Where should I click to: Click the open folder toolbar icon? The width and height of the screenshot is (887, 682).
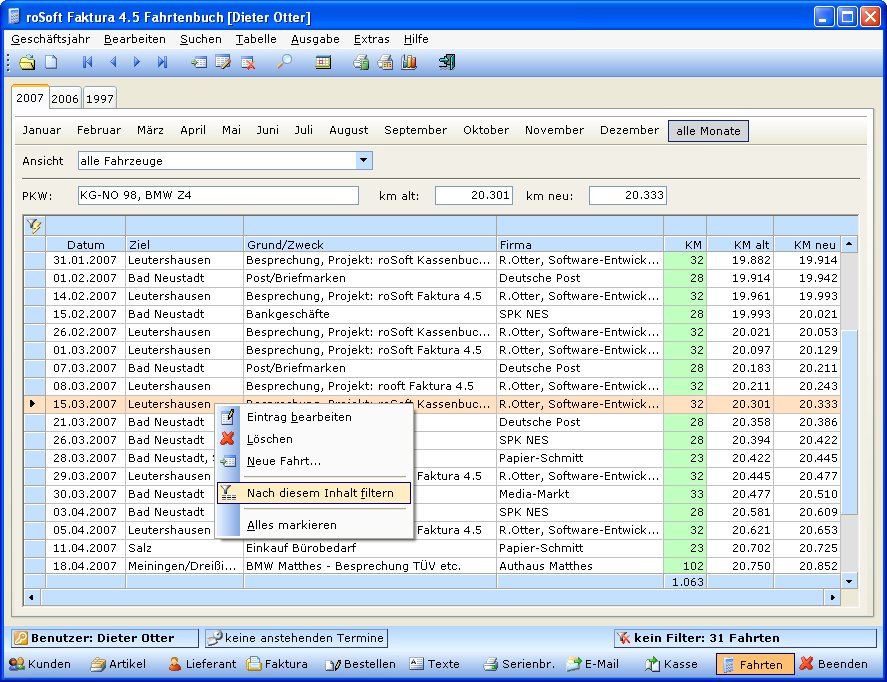(28, 62)
